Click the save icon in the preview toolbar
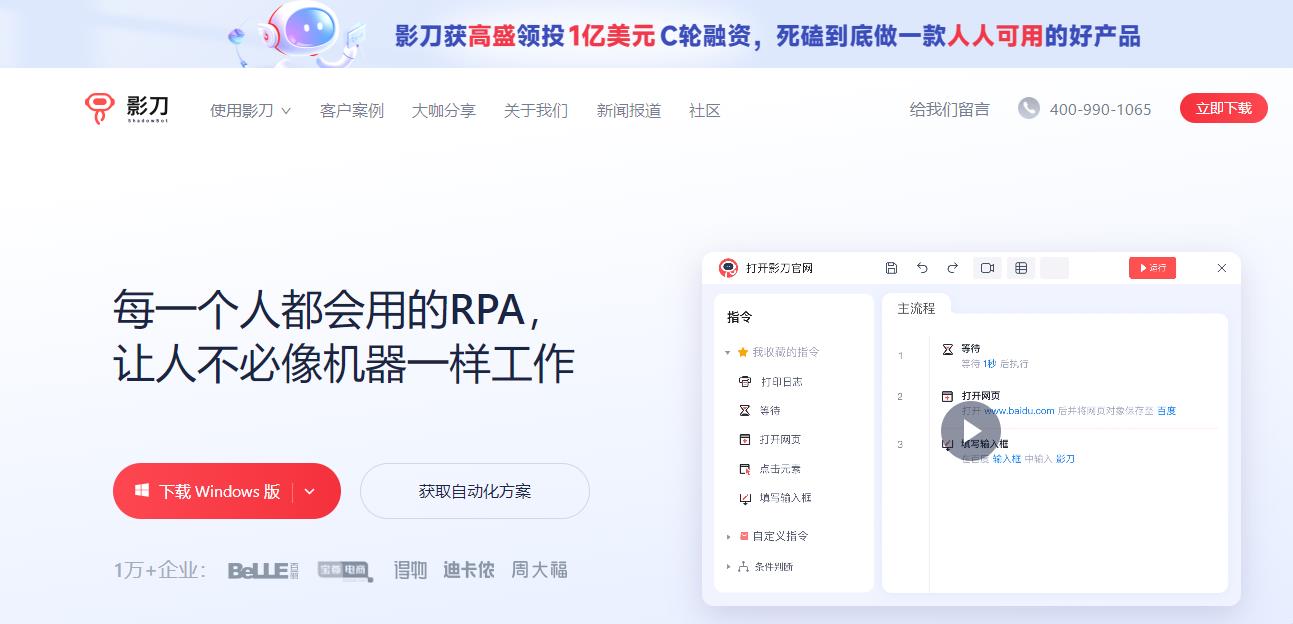 891,268
